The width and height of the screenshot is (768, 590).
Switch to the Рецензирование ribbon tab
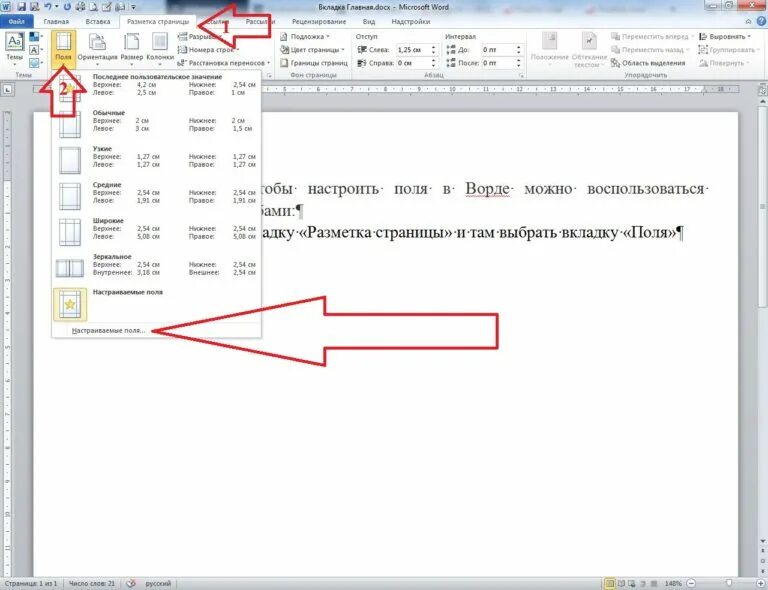pyautogui.click(x=319, y=22)
